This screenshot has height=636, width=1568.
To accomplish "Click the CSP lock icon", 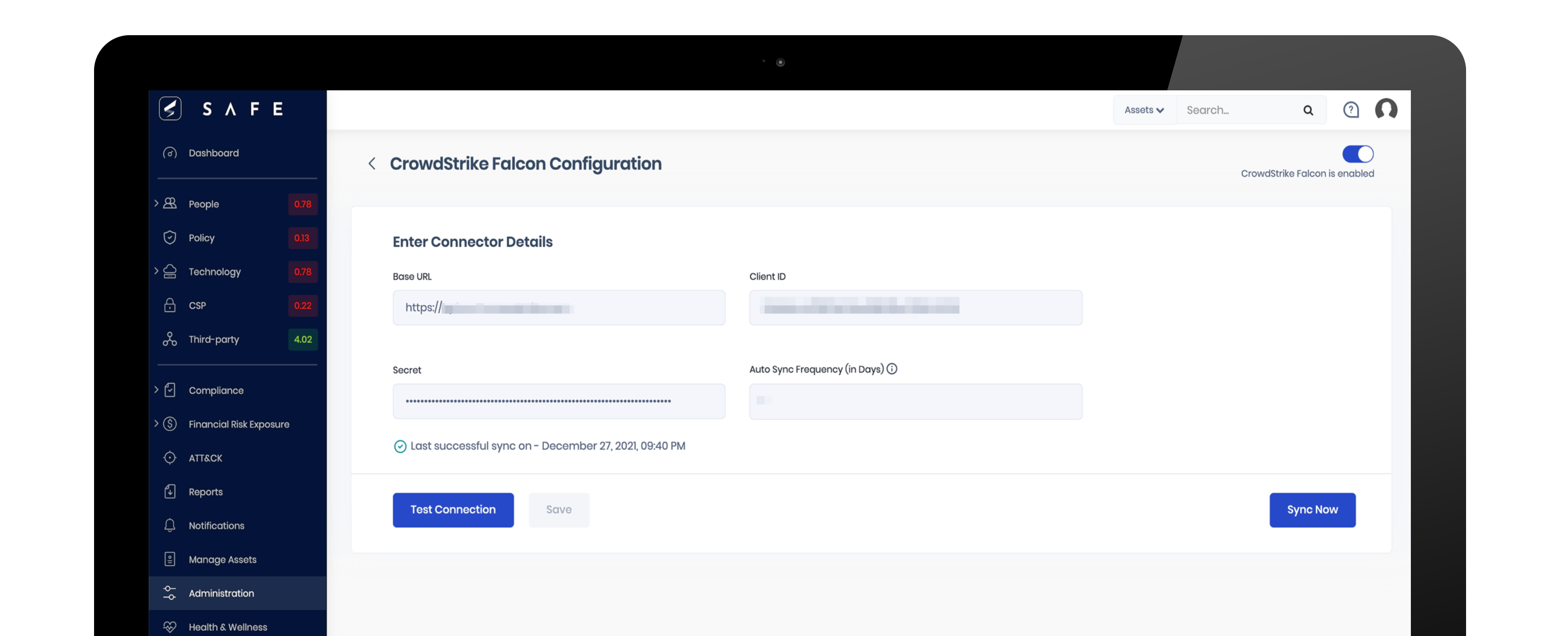I will 170,305.
